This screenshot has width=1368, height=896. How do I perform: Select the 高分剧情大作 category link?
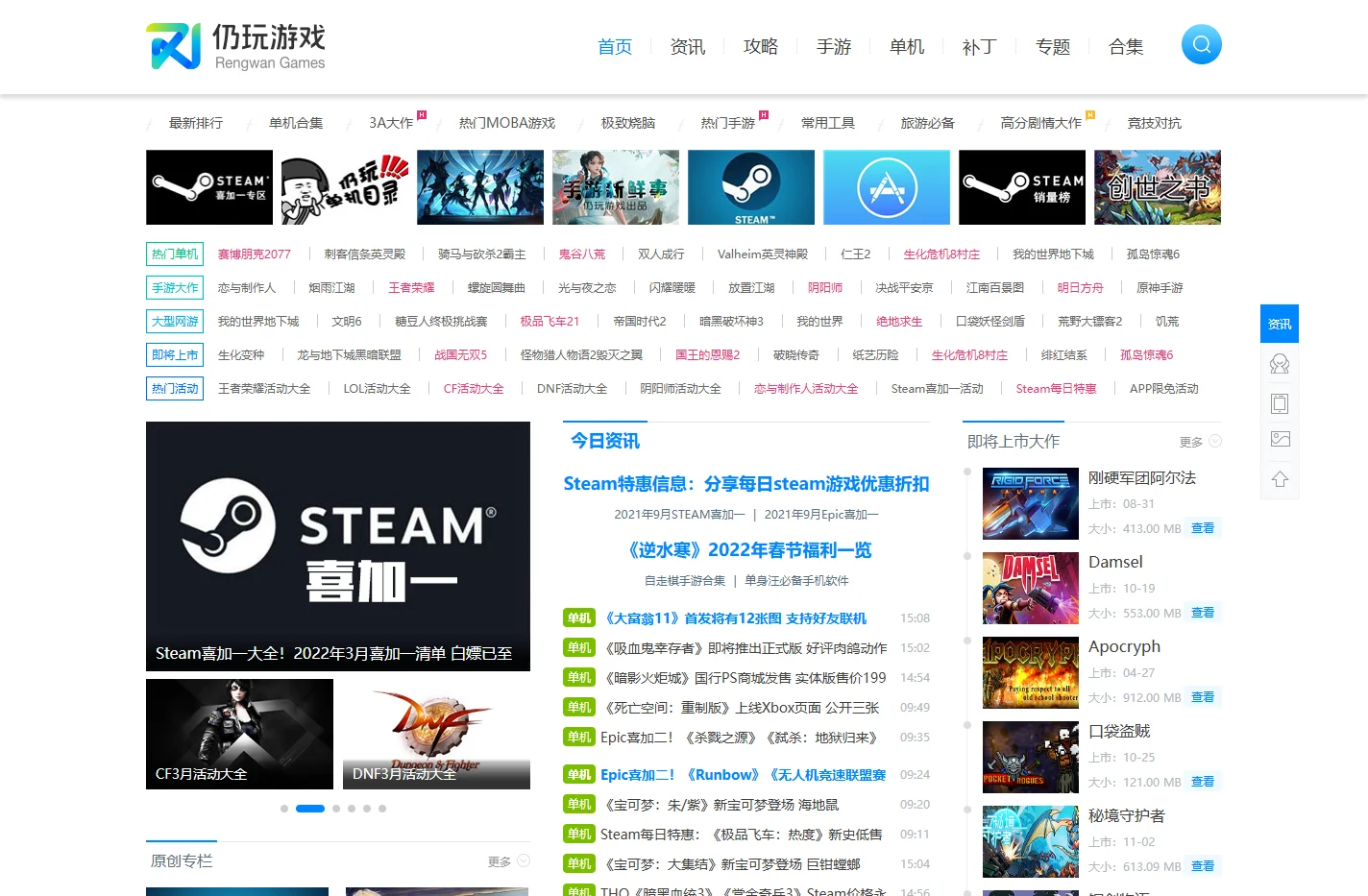(1040, 123)
